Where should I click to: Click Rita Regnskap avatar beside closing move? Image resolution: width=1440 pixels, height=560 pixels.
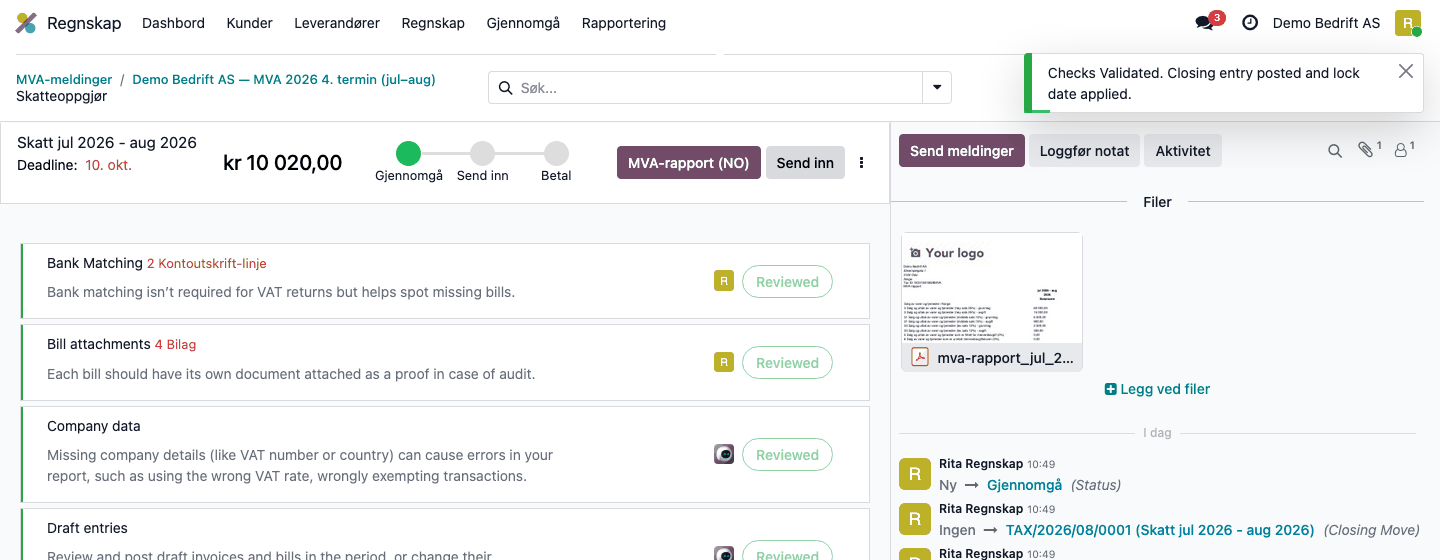click(x=915, y=519)
